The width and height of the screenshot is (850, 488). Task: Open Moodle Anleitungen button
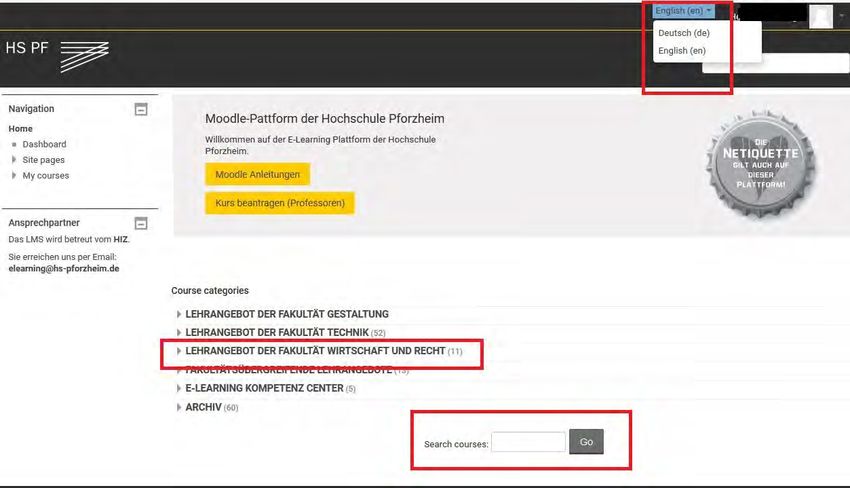point(257,175)
